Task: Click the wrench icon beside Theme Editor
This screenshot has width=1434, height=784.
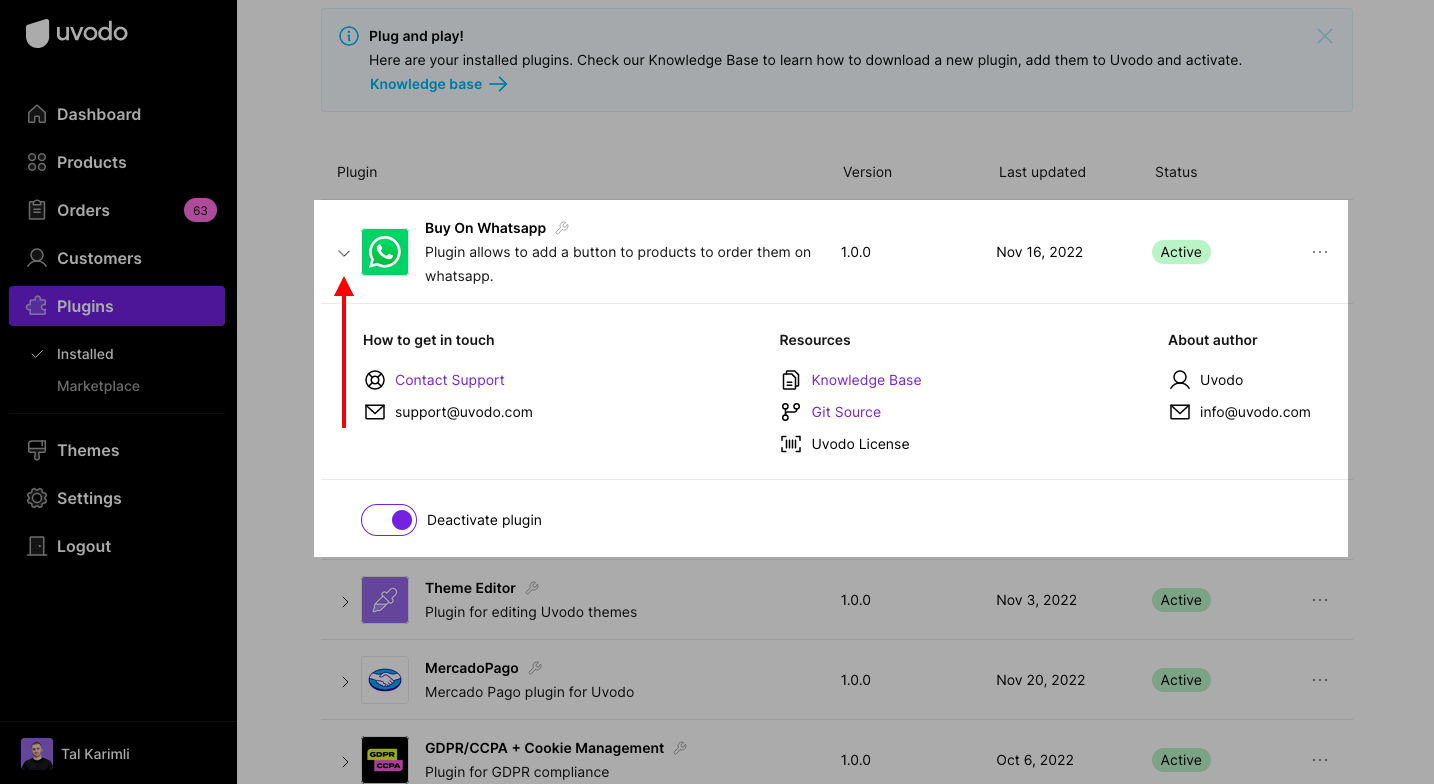Action: tap(532, 588)
